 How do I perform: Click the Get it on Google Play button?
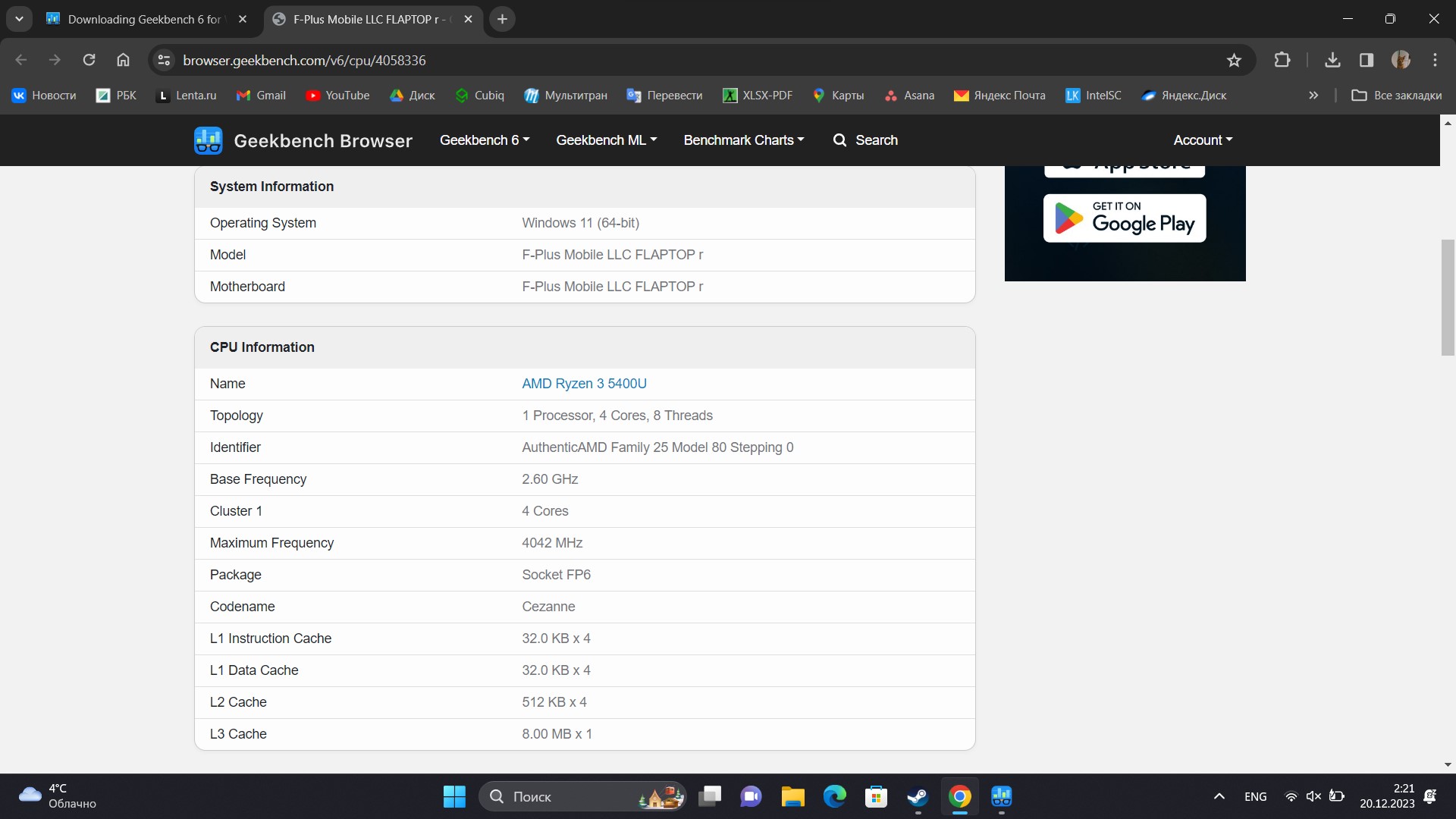(x=1125, y=218)
